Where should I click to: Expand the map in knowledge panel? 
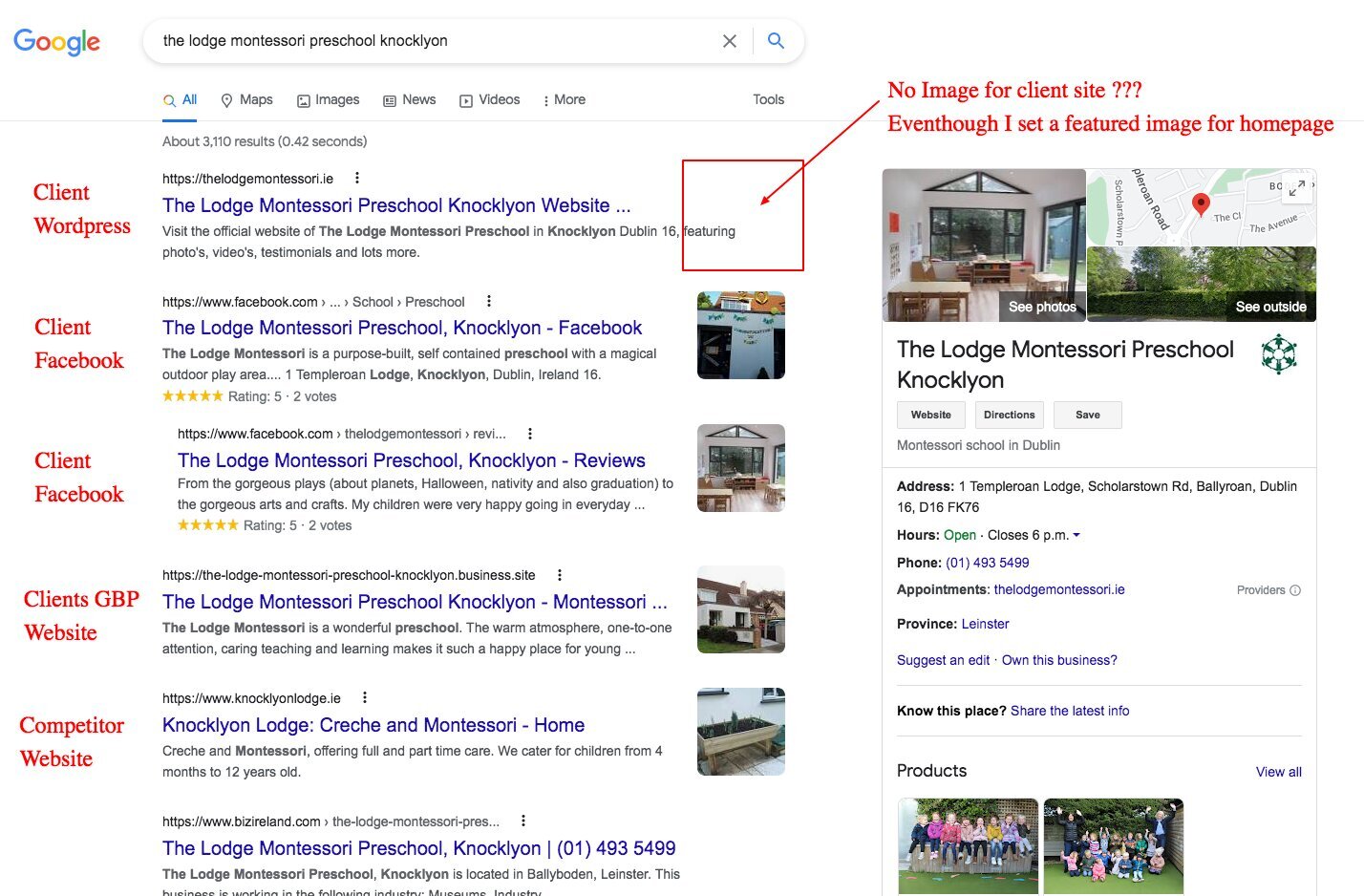[x=1296, y=189]
